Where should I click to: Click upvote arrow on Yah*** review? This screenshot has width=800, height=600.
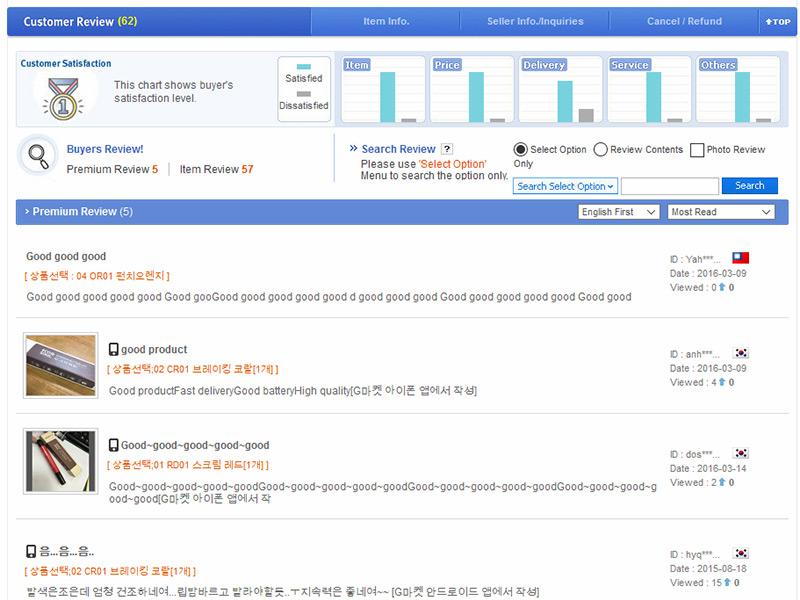(721, 288)
